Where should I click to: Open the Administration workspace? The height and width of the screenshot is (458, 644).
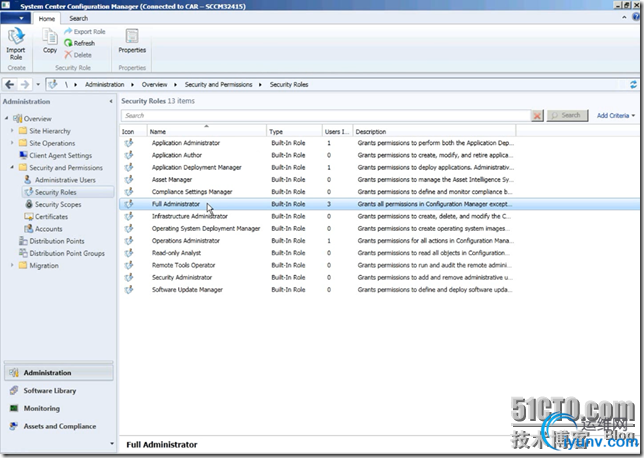[x=59, y=373]
